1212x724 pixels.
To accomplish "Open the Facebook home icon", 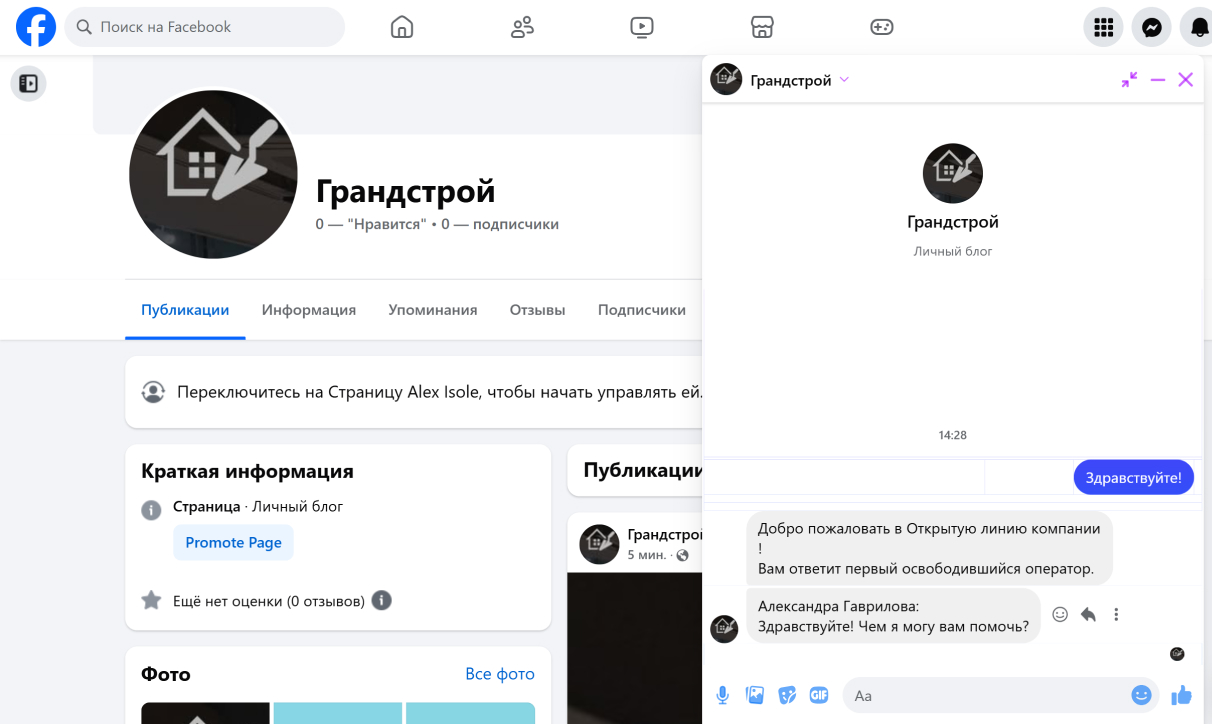I will [x=402, y=27].
